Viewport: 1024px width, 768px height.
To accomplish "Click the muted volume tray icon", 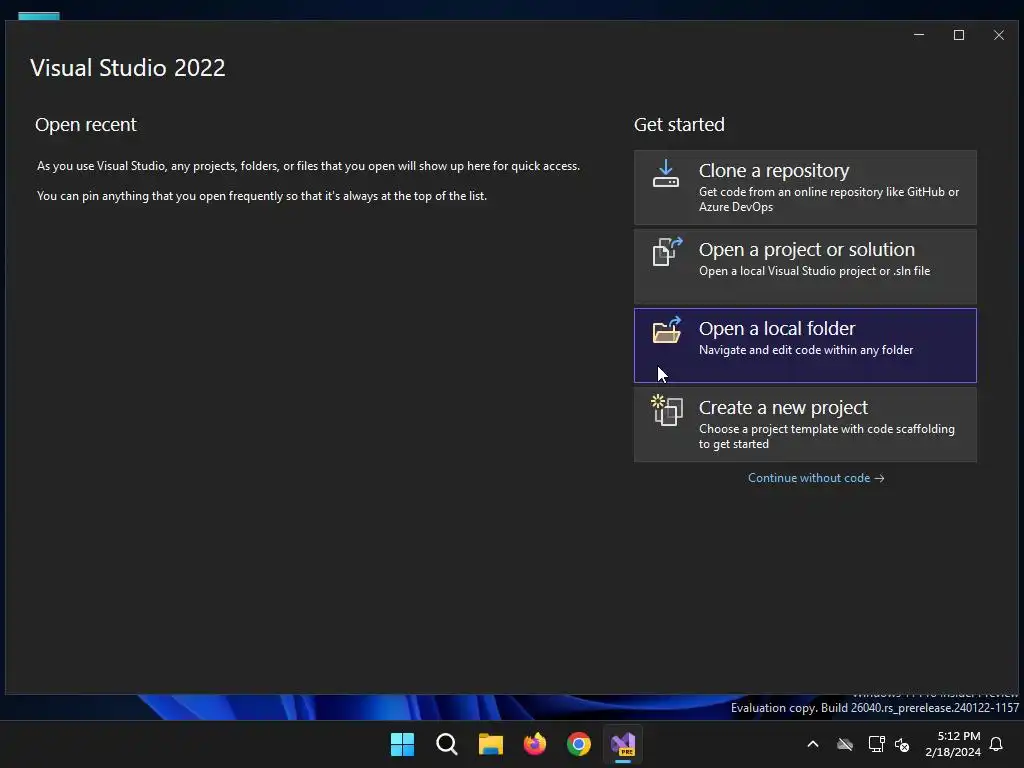I will pyautogui.click(x=902, y=744).
